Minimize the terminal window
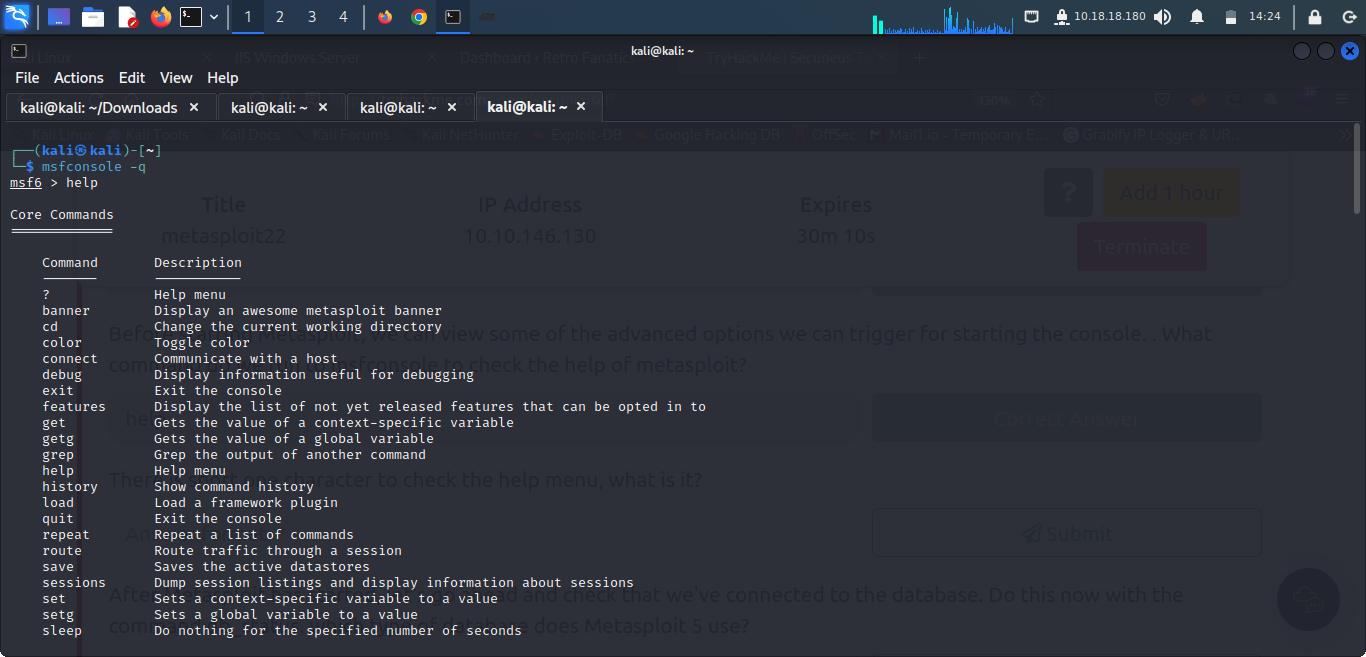1366x657 pixels. 1301,51
